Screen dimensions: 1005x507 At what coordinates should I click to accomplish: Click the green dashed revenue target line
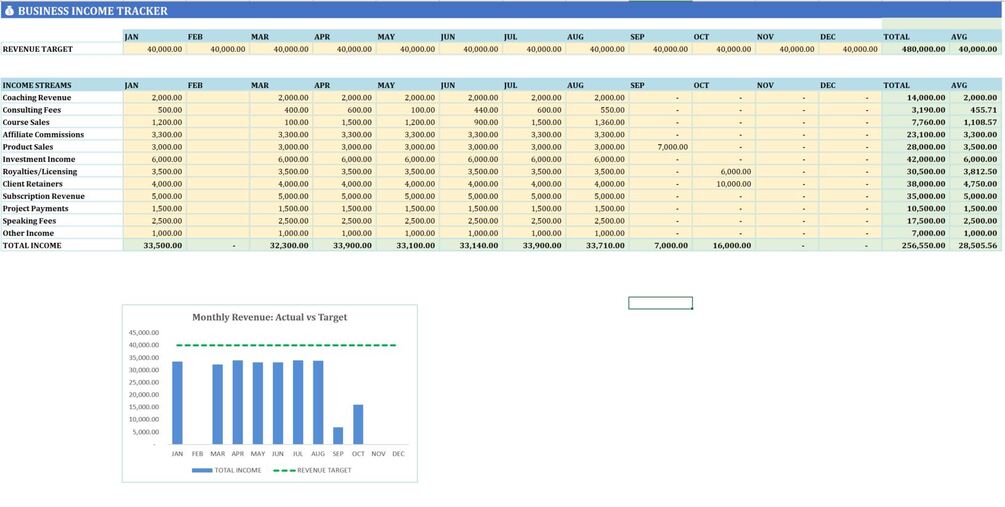(287, 345)
